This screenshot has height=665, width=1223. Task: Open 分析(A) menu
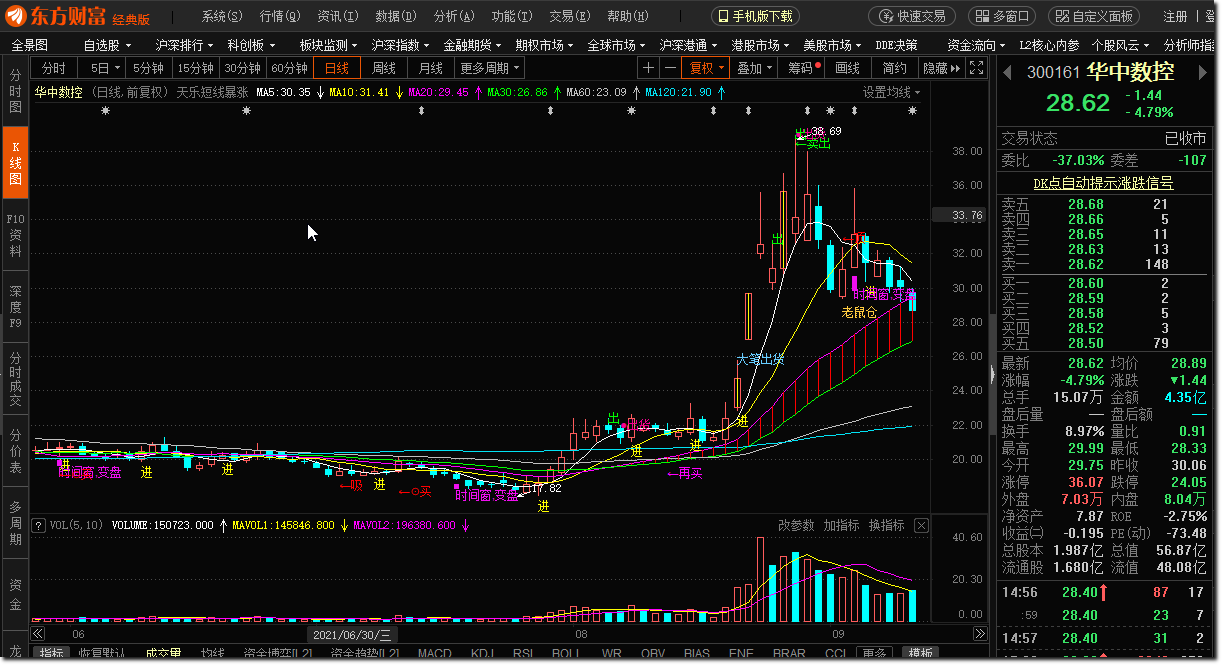(454, 16)
